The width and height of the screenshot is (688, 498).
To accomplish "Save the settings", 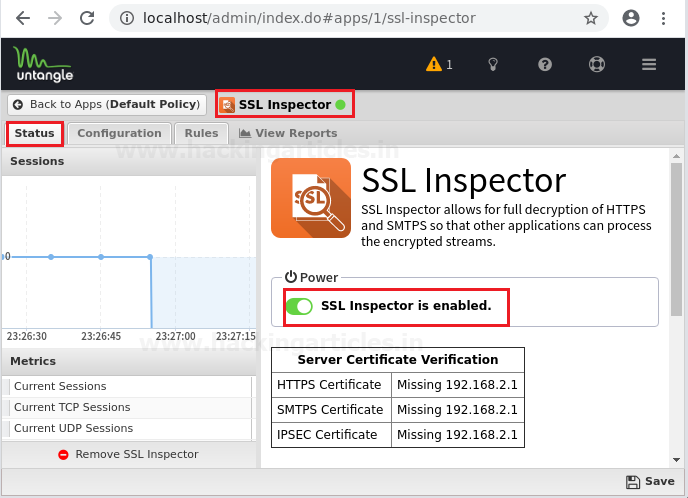I will pyautogui.click(x=650, y=482).
